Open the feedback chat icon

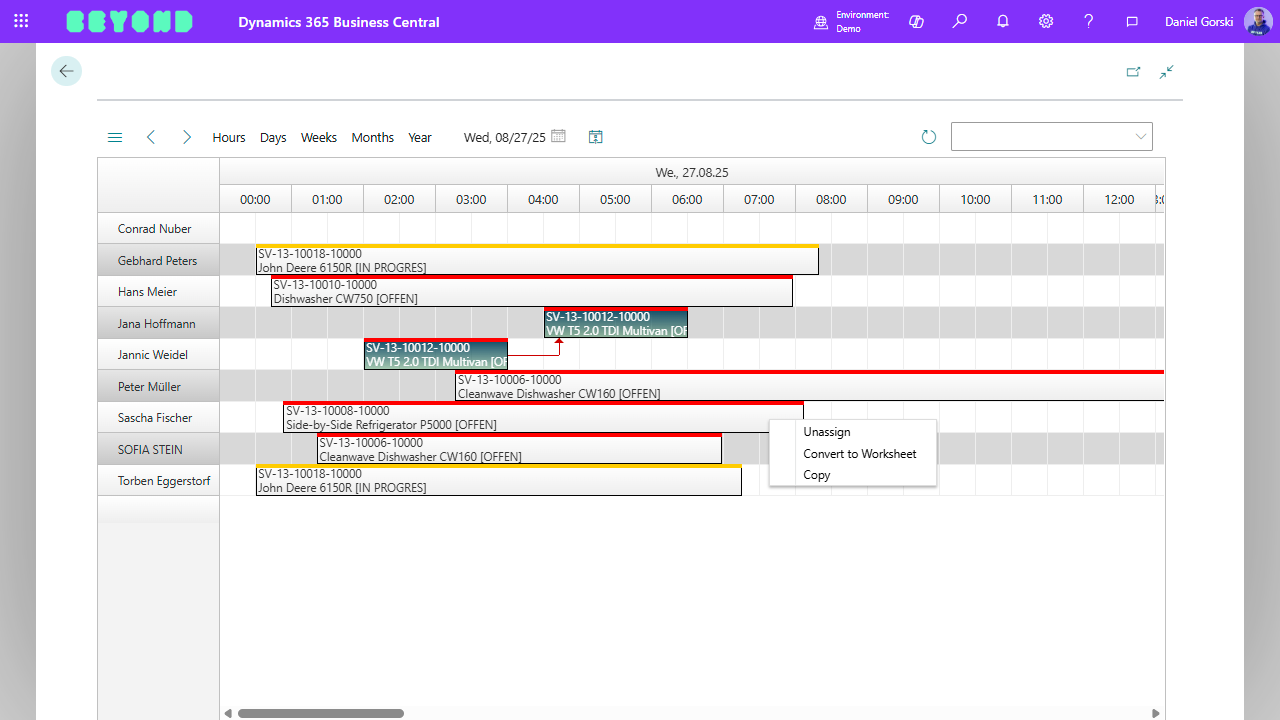tap(1131, 21)
